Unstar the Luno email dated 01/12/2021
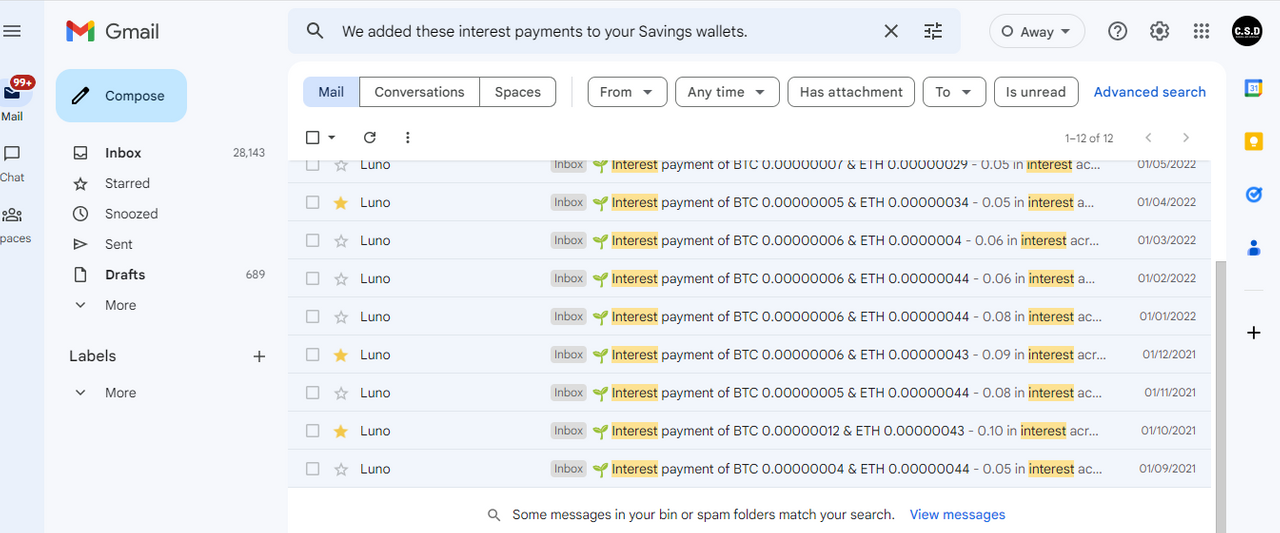Viewport: 1280px width, 533px height. [x=341, y=354]
